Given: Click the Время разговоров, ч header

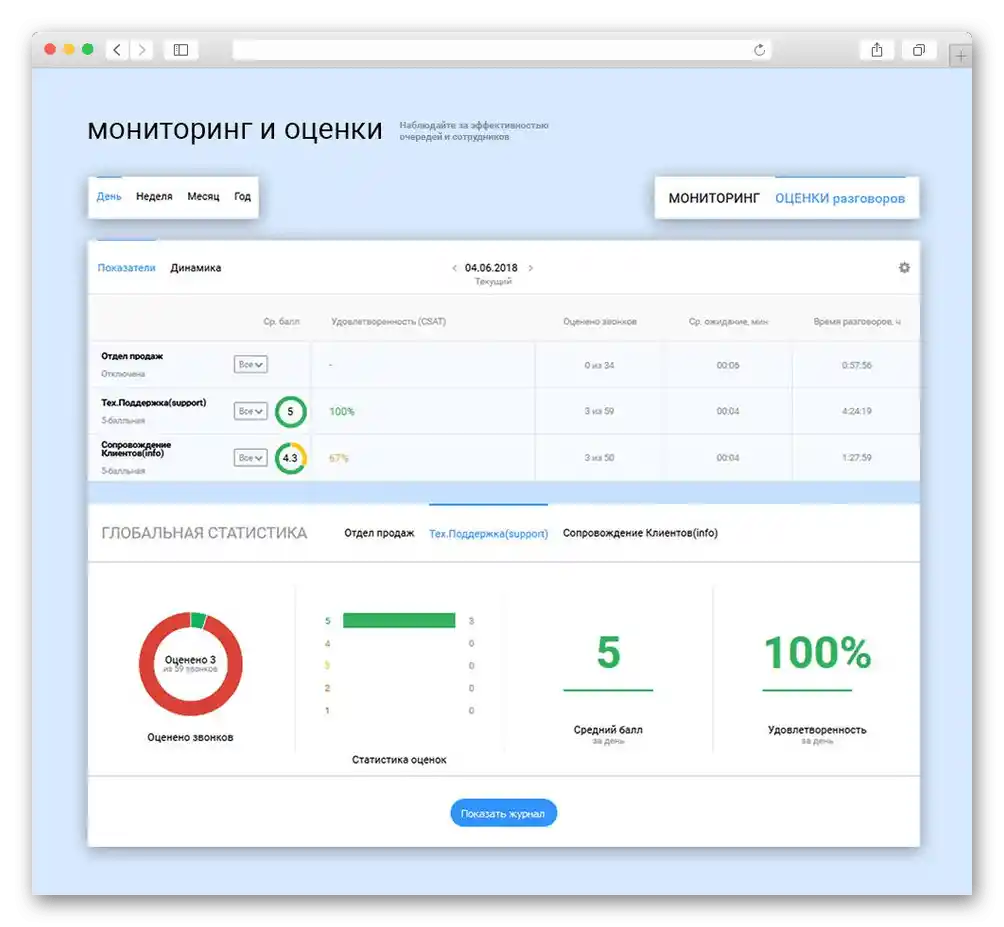Looking at the screenshot, I should (x=857, y=321).
